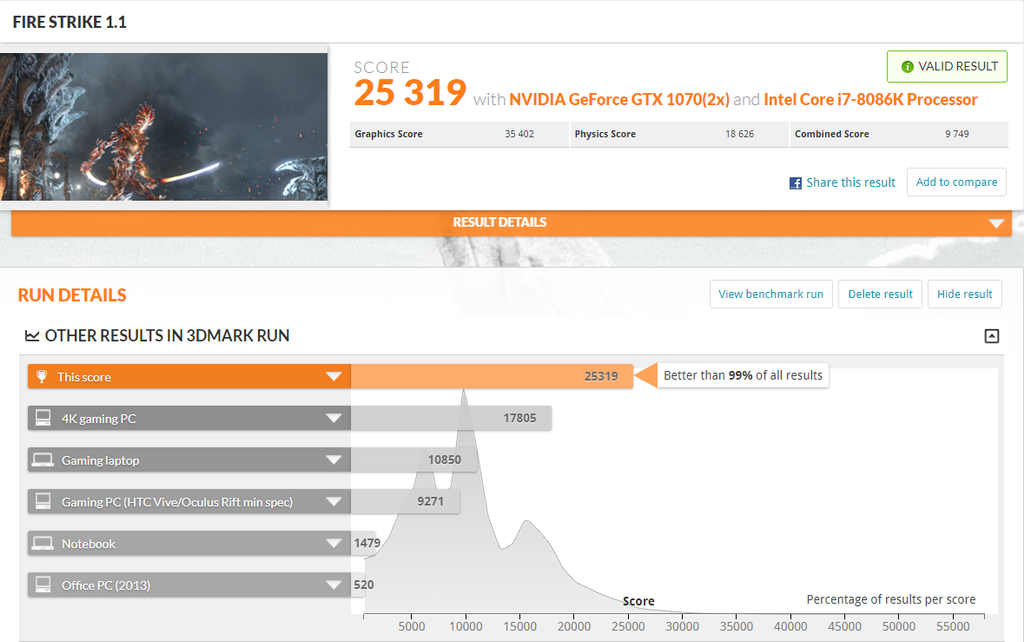Click the Graphics Score value 35 402
Screen dimensions: 1024x642
(x=519, y=134)
